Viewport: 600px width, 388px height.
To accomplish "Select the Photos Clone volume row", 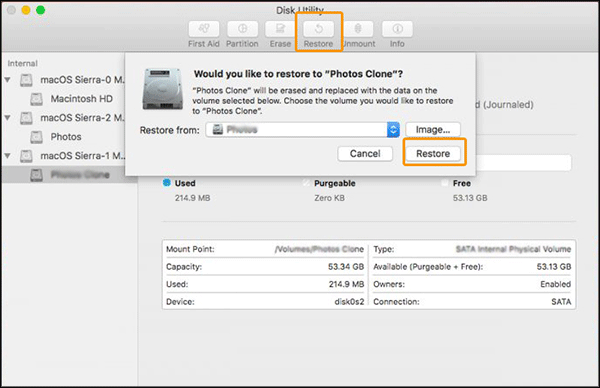I will pyautogui.click(x=69, y=175).
